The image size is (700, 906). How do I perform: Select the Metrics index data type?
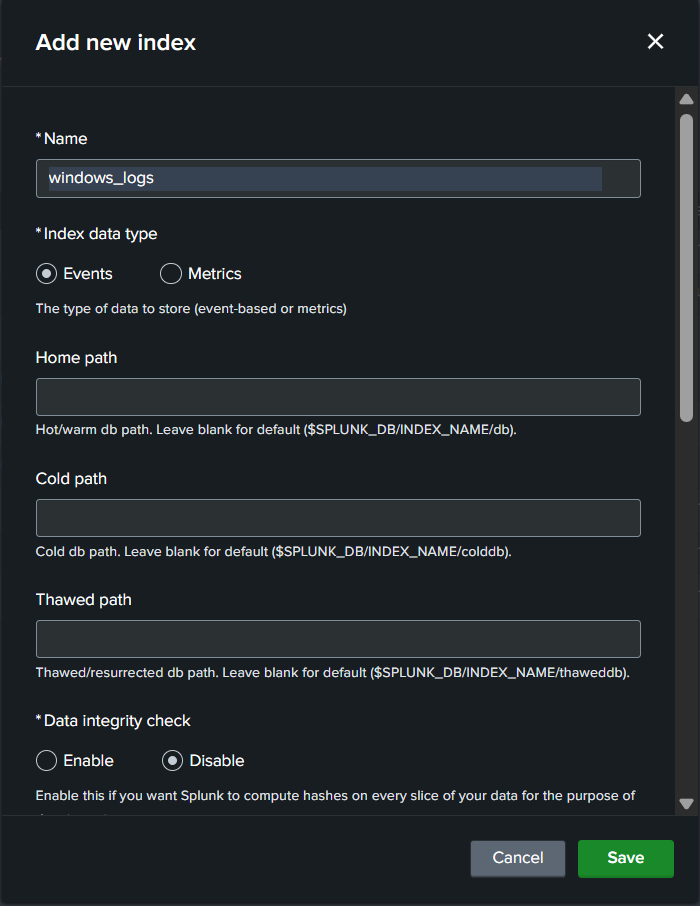pyautogui.click(x=171, y=273)
